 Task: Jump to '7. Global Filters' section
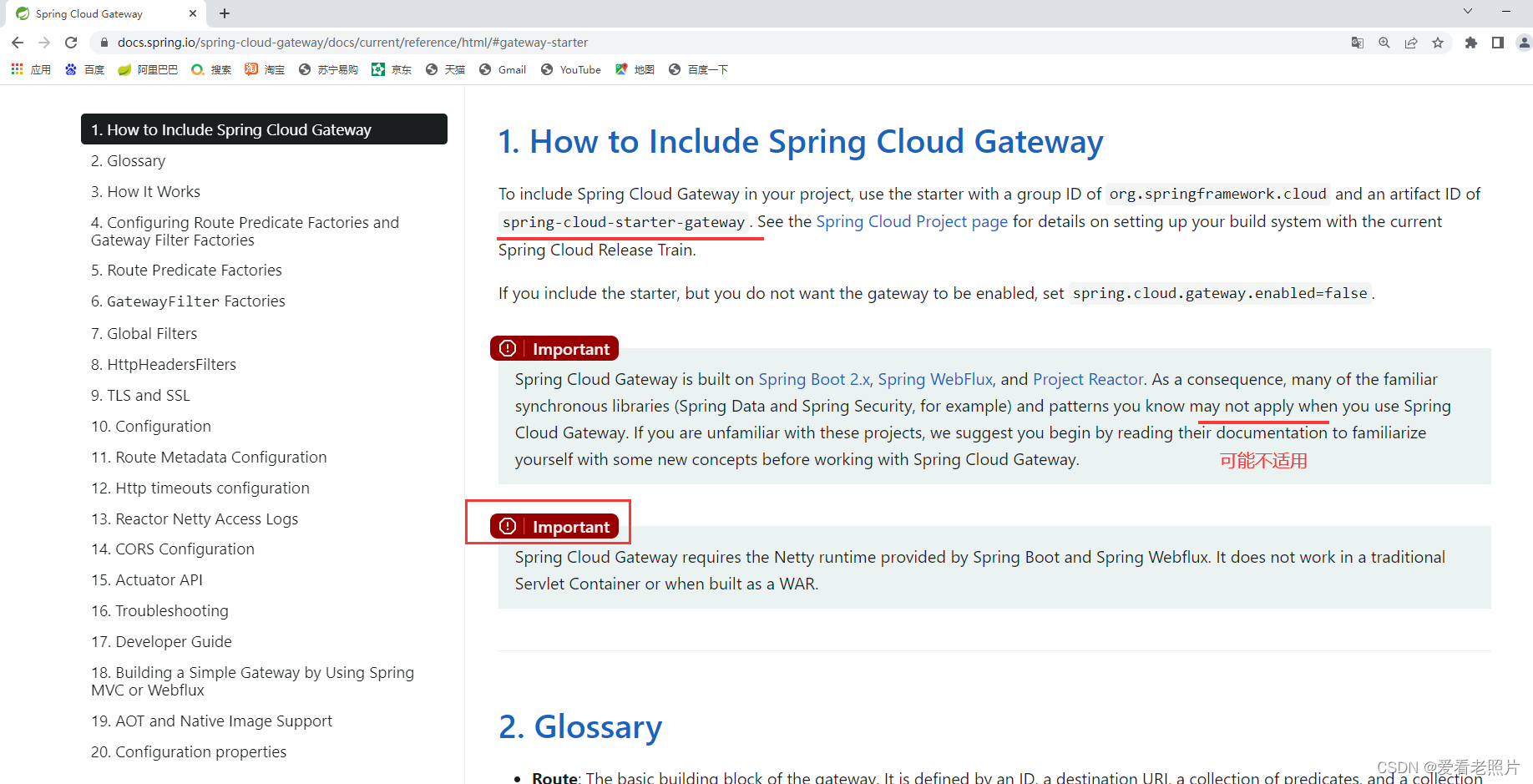pyautogui.click(x=144, y=333)
